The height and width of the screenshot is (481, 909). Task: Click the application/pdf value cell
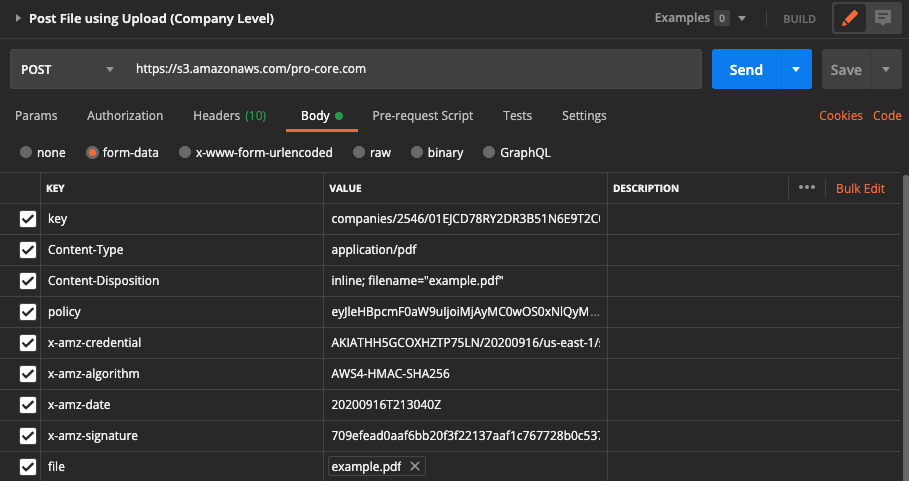click(465, 250)
